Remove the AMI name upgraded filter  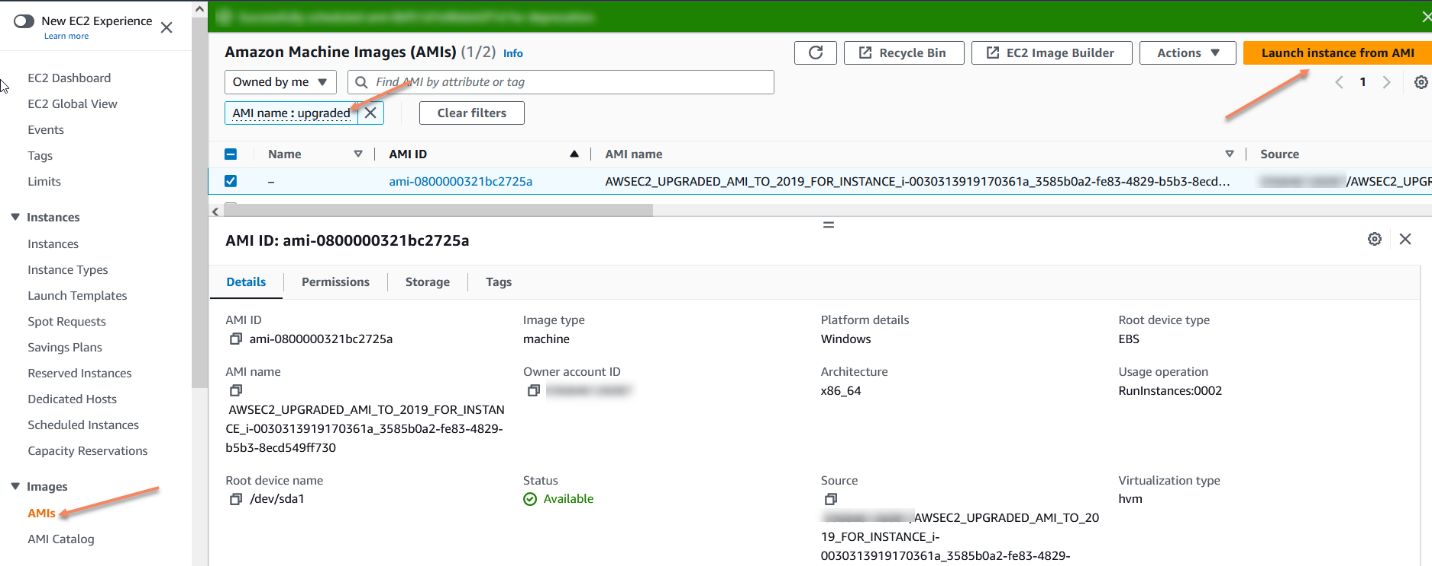(370, 113)
